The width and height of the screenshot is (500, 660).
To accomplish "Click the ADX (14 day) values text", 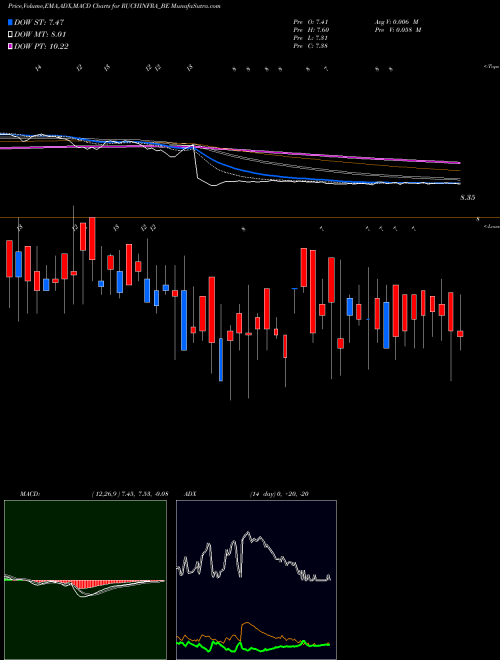I will pos(279,494).
